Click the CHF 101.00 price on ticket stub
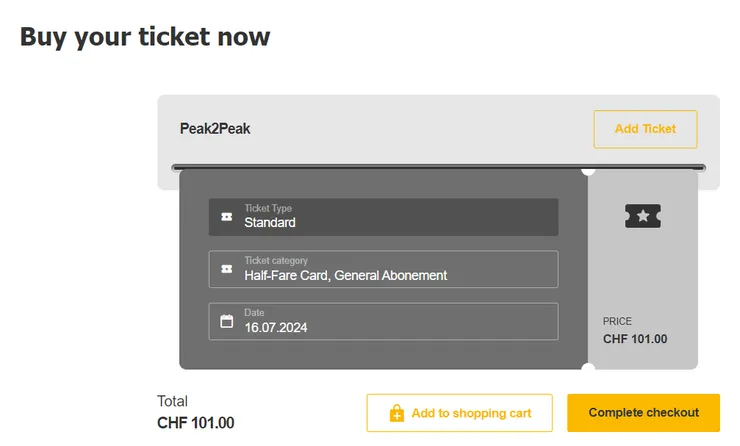 pyautogui.click(x=635, y=339)
